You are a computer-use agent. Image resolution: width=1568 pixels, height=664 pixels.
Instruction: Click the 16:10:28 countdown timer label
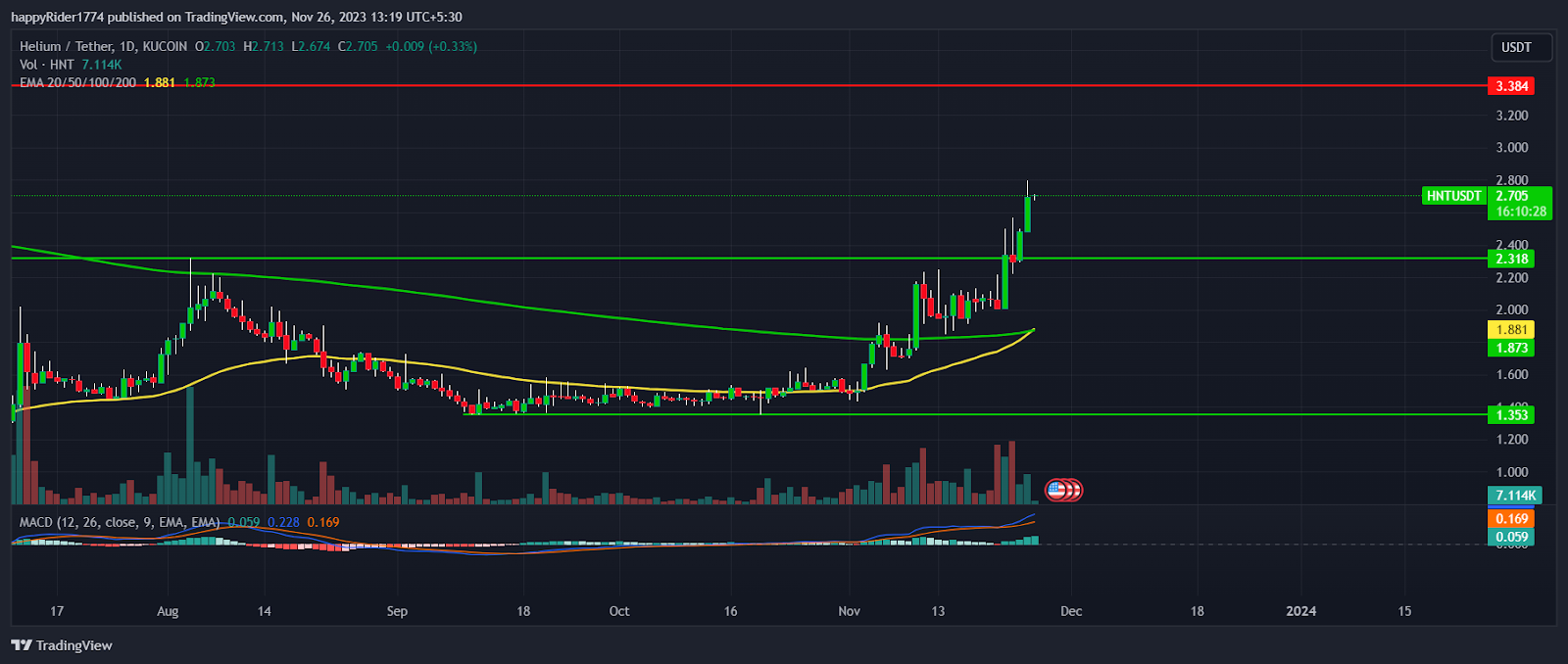[1520, 212]
